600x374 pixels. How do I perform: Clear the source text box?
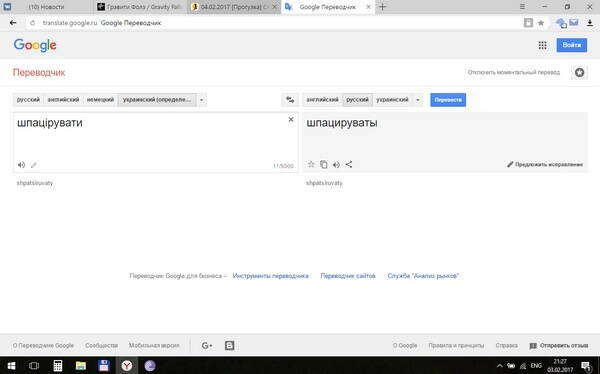(x=291, y=119)
